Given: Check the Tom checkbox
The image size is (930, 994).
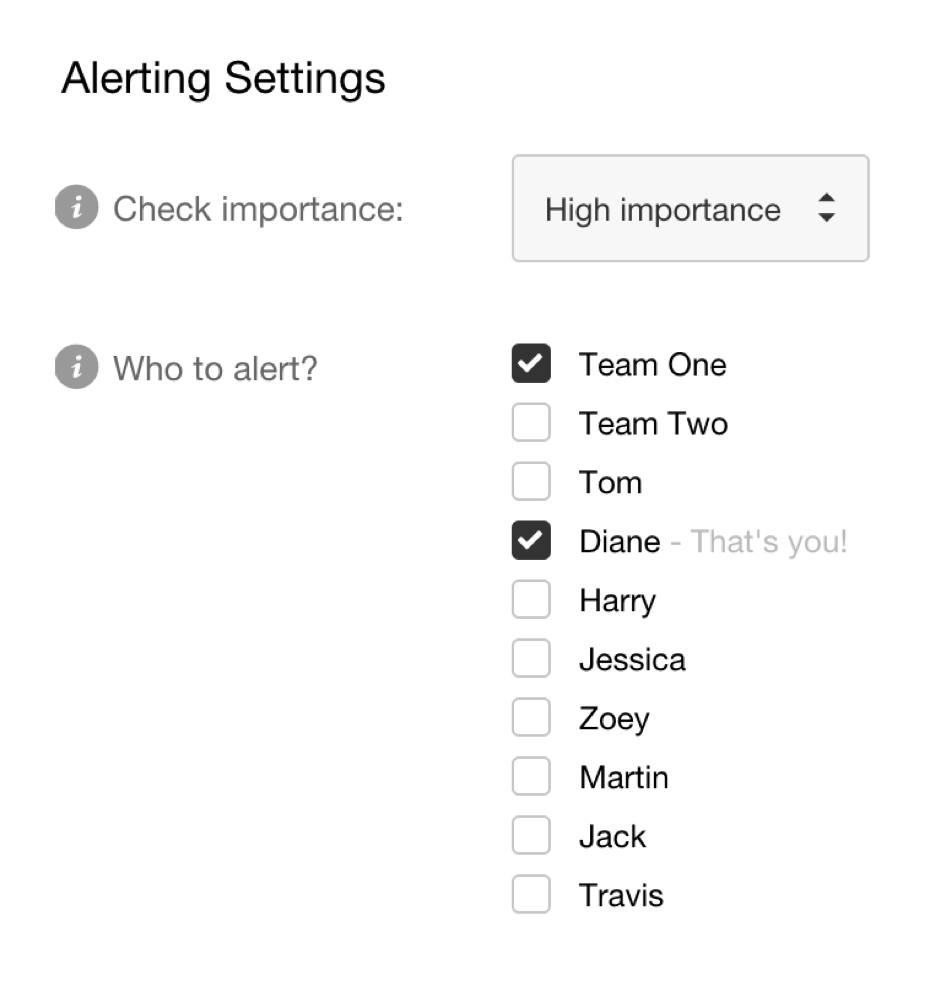Looking at the screenshot, I should [x=531, y=483].
